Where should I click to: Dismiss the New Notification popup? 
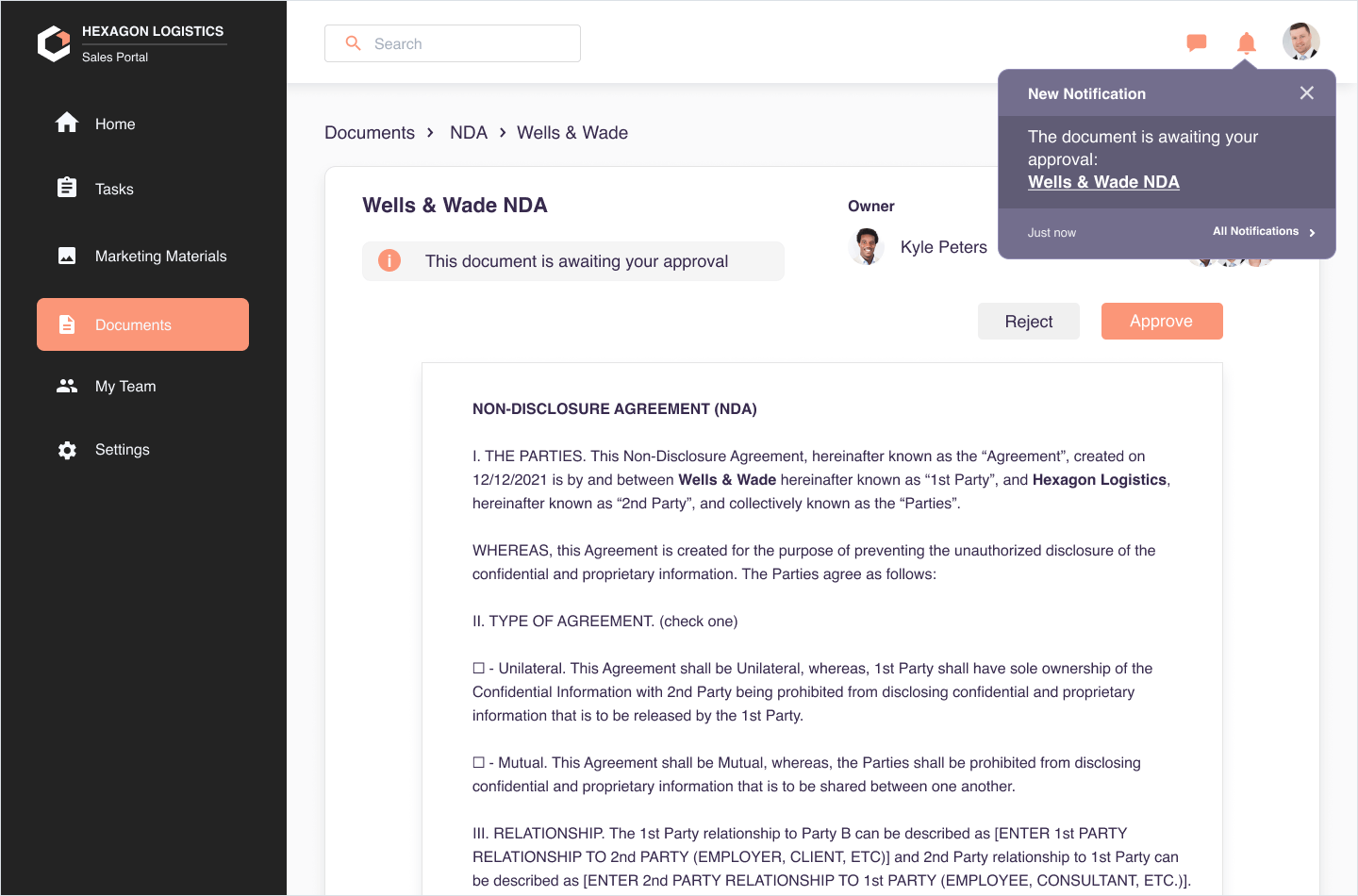click(x=1306, y=92)
